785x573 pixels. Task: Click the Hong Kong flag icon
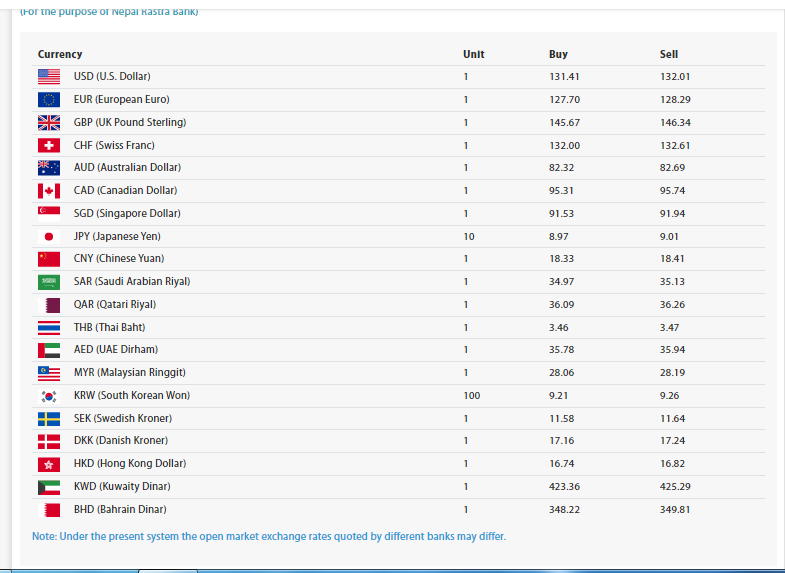(49, 464)
